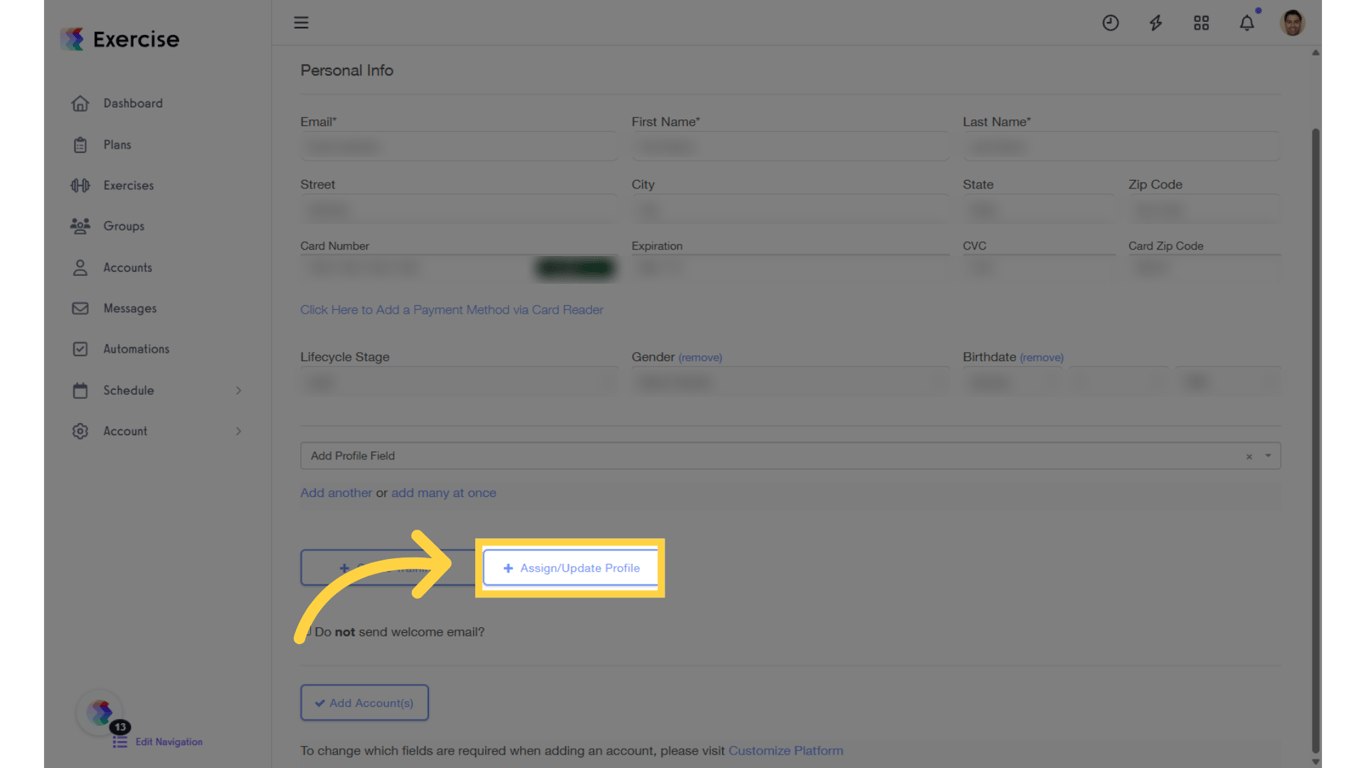Open the Dashboard from the sidebar
This screenshot has width=1366, height=768.
point(80,103)
